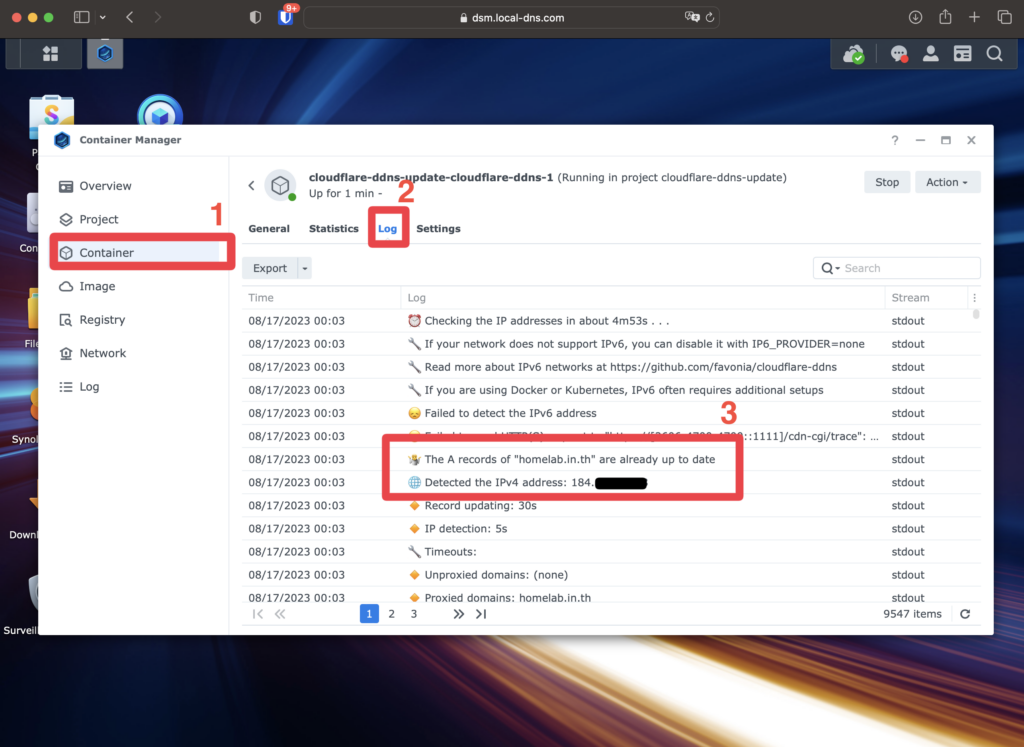This screenshot has height=747, width=1024.
Task: Click the DSM search magnifier icon
Action: [994, 54]
